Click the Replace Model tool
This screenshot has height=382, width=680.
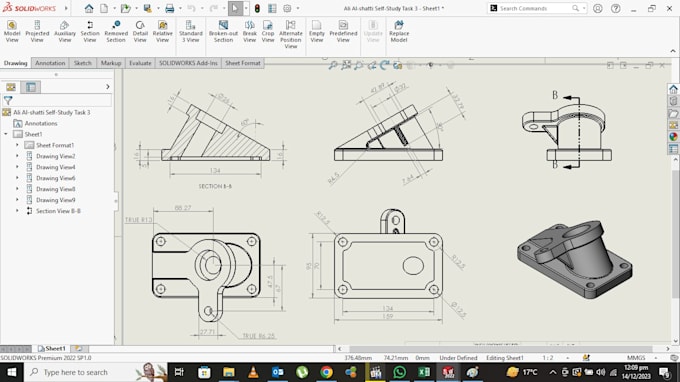[399, 32]
